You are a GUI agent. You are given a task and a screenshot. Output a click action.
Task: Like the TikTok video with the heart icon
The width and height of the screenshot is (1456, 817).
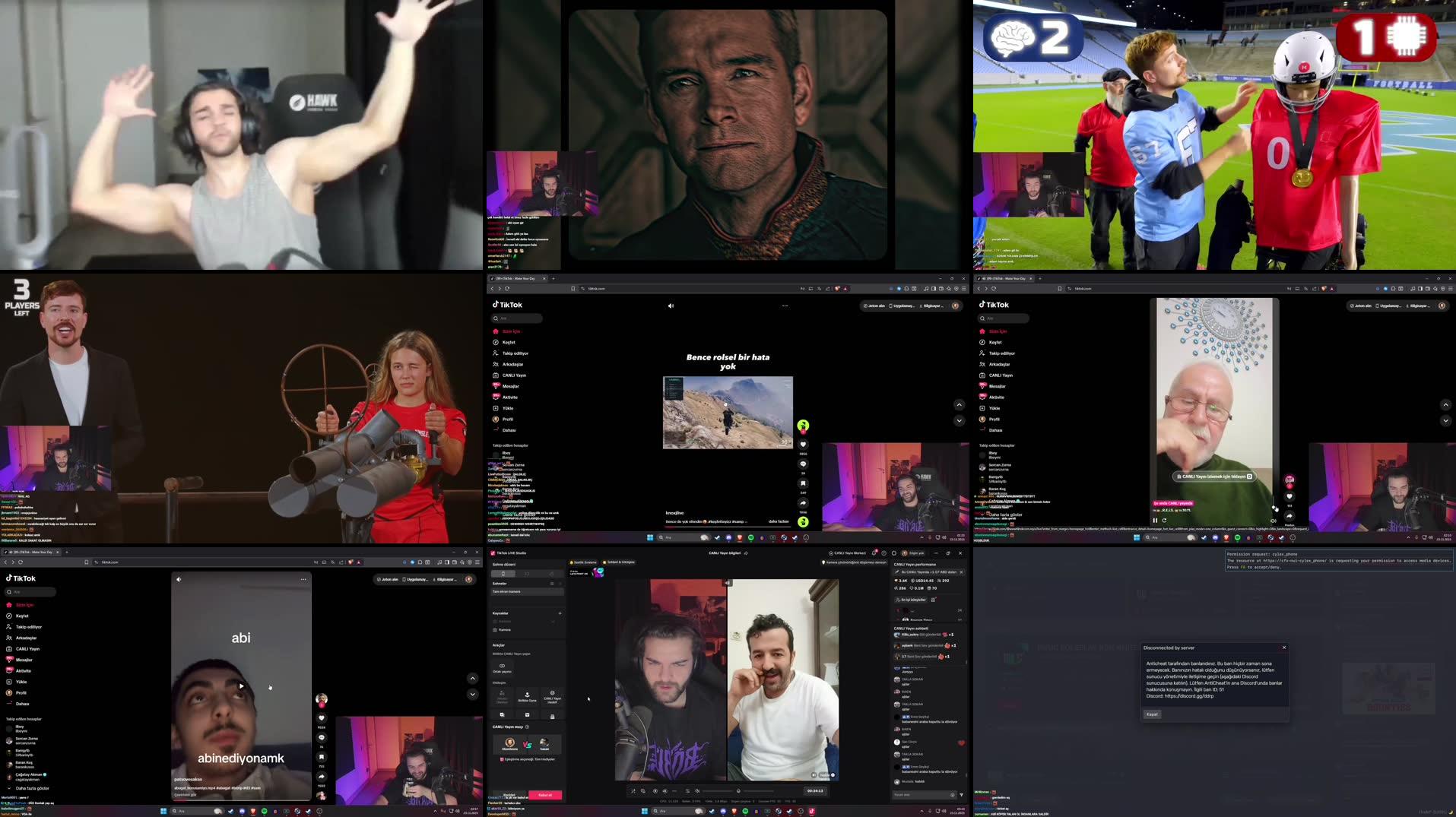tap(803, 445)
